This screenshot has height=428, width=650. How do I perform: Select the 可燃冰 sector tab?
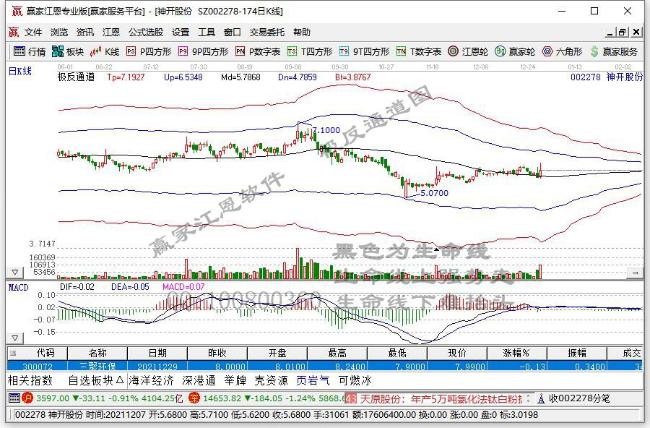pos(355,380)
